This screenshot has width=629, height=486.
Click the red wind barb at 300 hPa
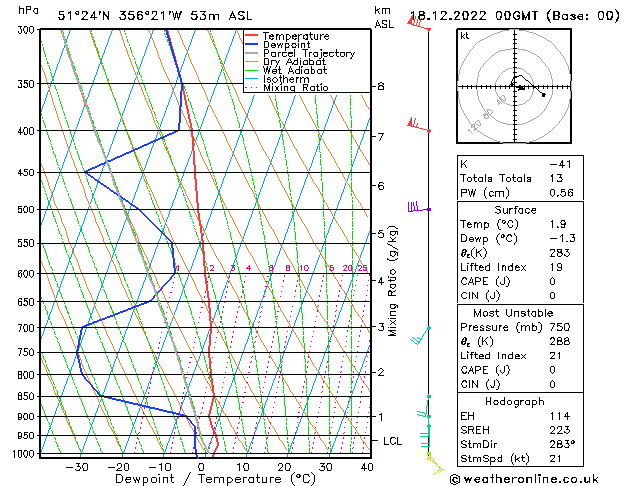418,24
